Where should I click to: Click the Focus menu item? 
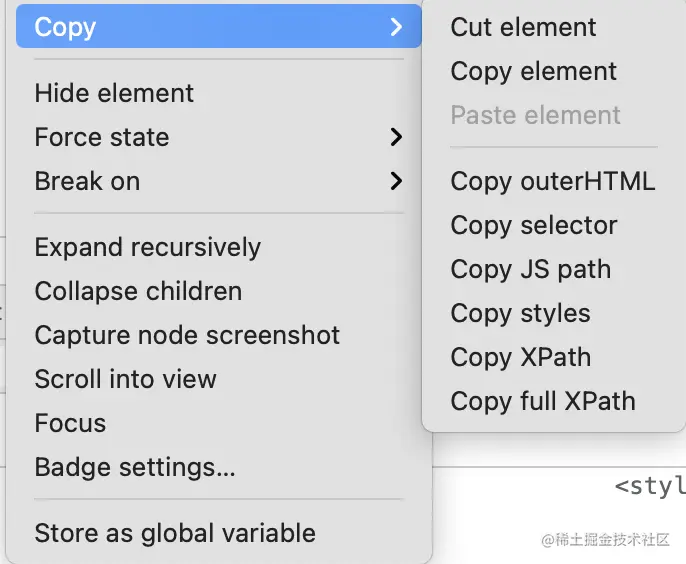tap(70, 423)
